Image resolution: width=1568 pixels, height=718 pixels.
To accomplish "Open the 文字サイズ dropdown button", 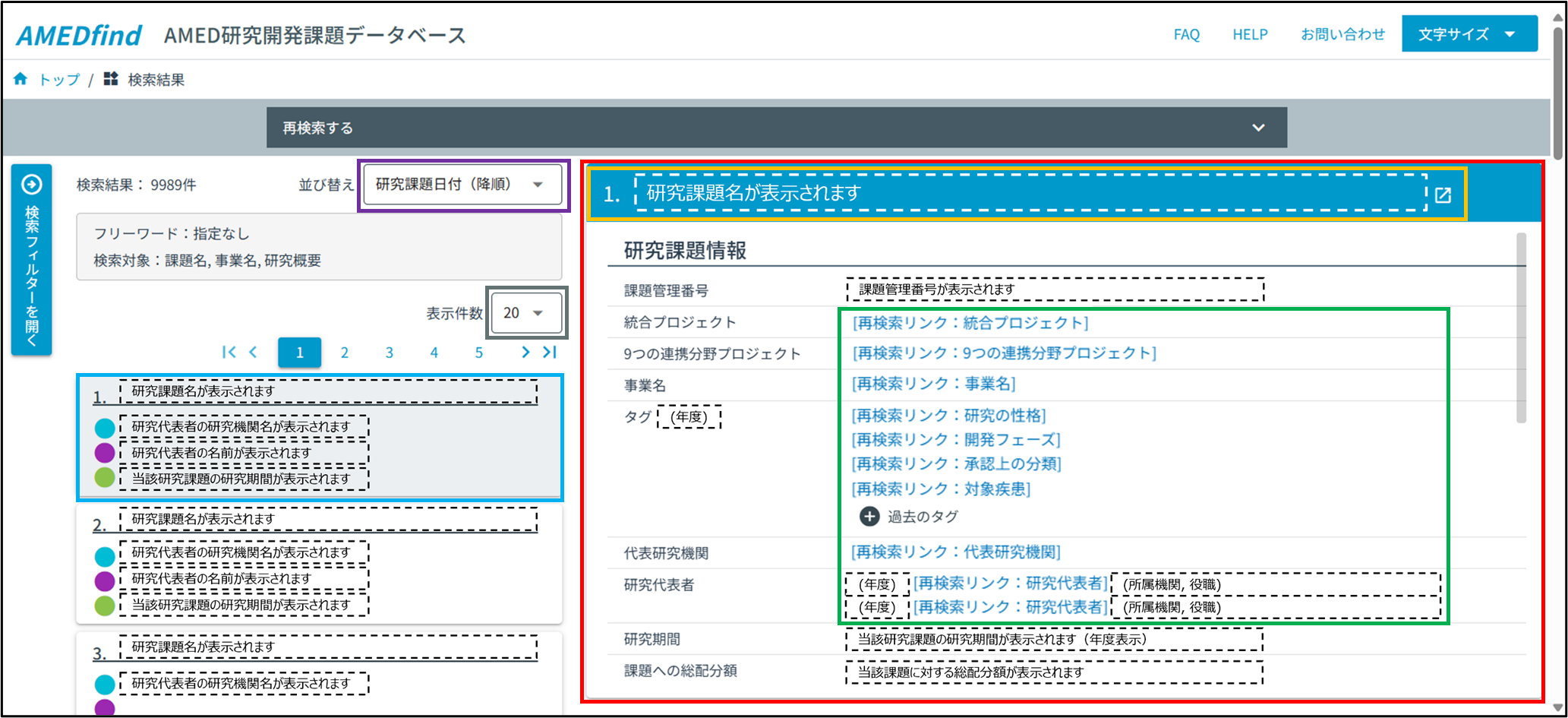I will tap(1469, 34).
